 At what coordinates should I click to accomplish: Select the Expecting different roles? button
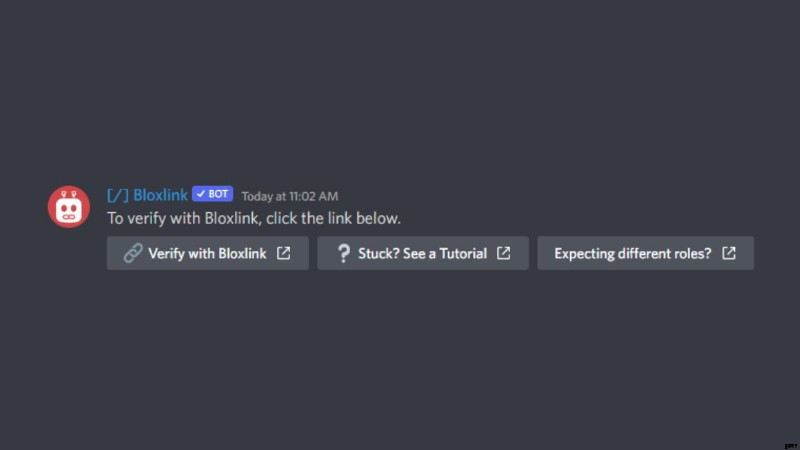pyautogui.click(x=645, y=253)
